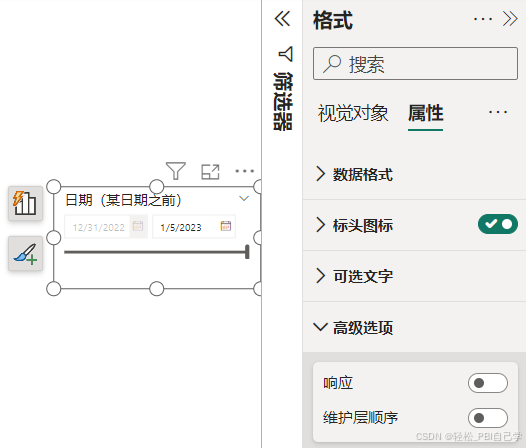This screenshot has height=448, width=526.
Task: Click the disabled 12/31/2022 start date field
Action: coord(106,227)
